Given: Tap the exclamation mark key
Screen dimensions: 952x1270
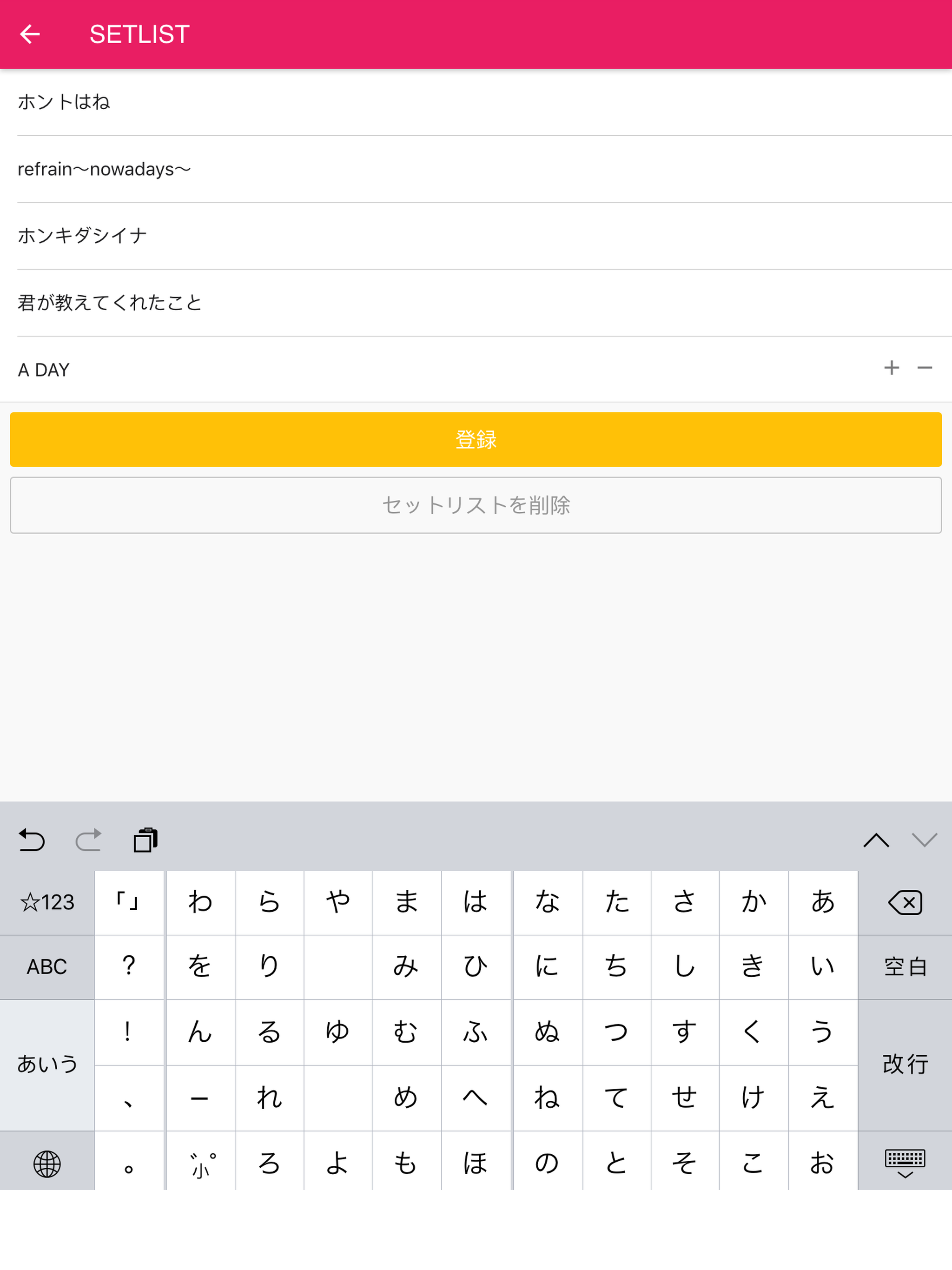Looking at the screenshot, I should (129, 1033).
